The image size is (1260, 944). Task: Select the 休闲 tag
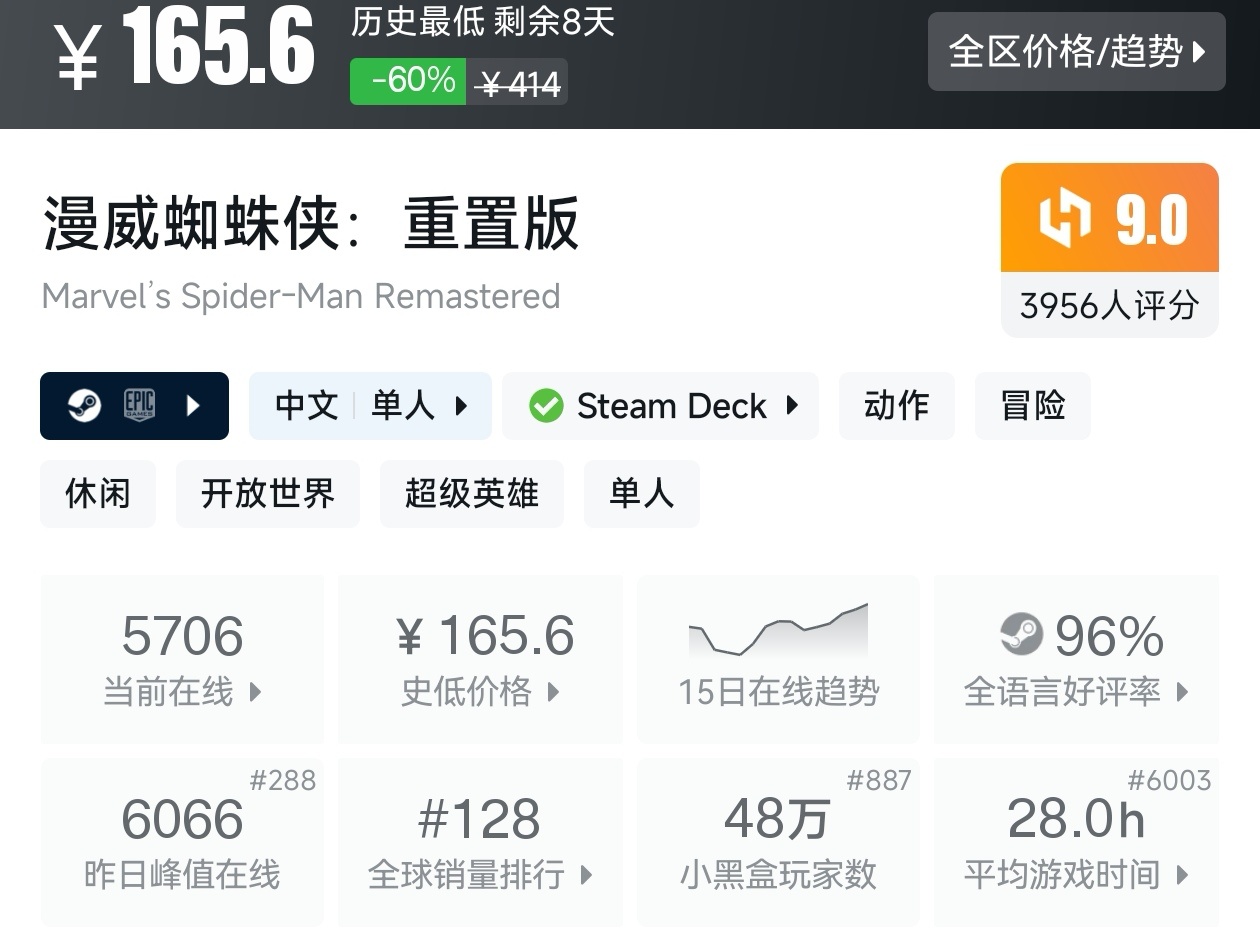pyautogui.click(x=98, y=494)
